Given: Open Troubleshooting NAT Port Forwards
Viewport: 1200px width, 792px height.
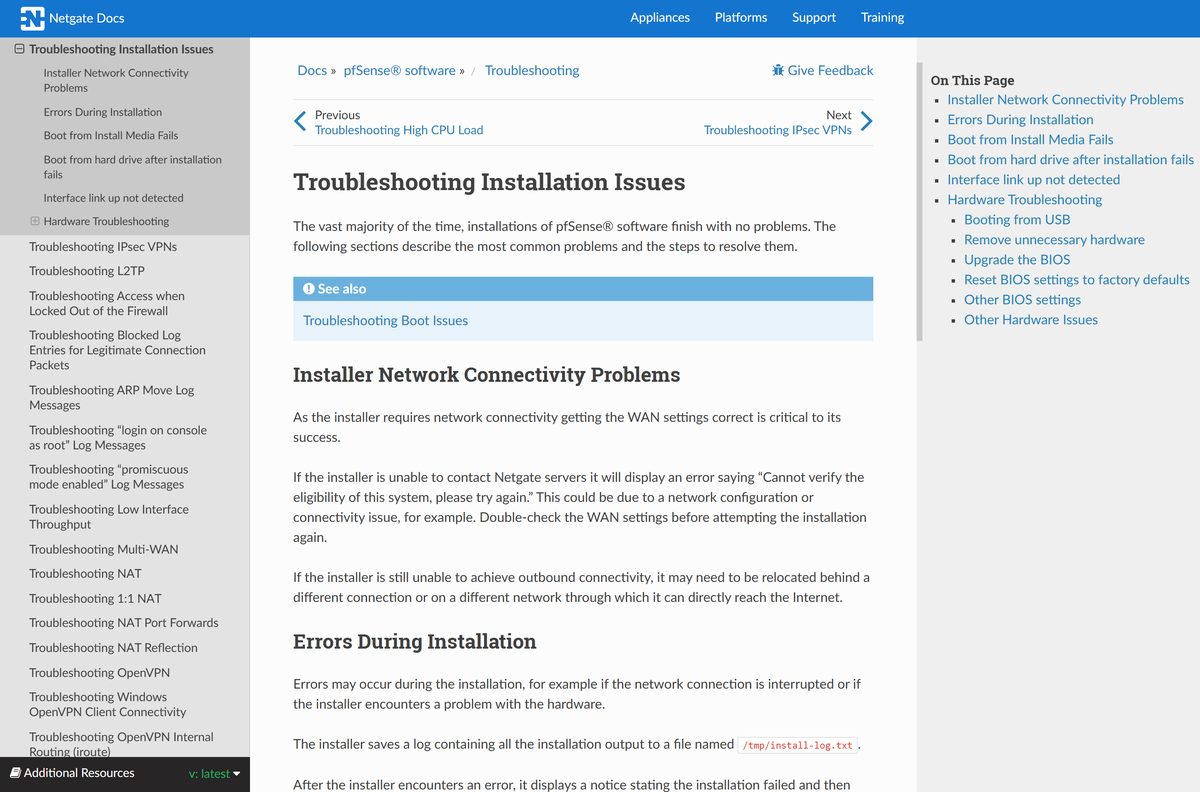Looking at the screenshot, I should tap(123, 622).
